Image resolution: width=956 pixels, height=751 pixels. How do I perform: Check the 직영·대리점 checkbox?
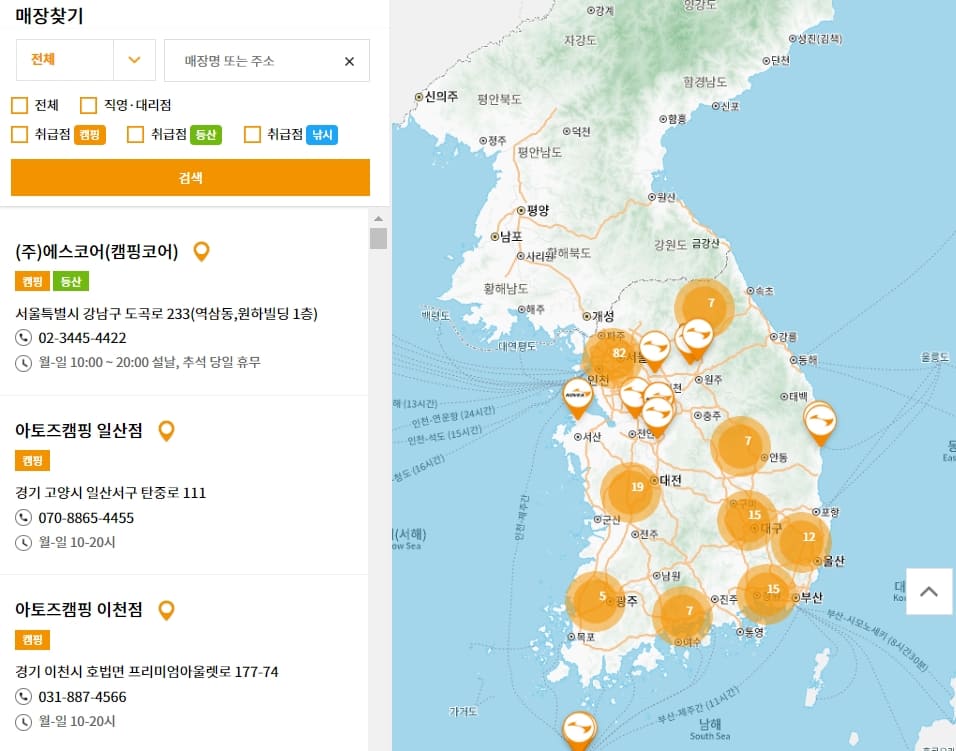(88, 105)
